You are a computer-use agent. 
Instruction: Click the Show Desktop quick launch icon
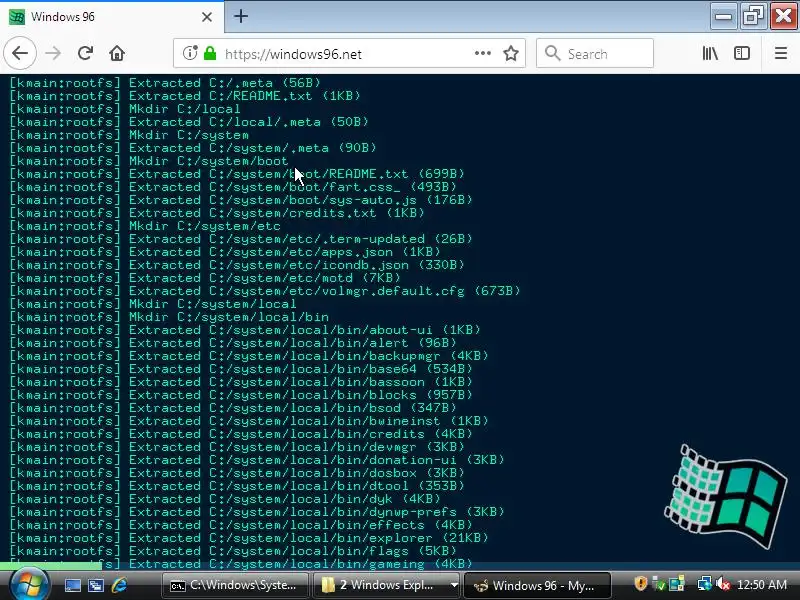tap(72, 585)
